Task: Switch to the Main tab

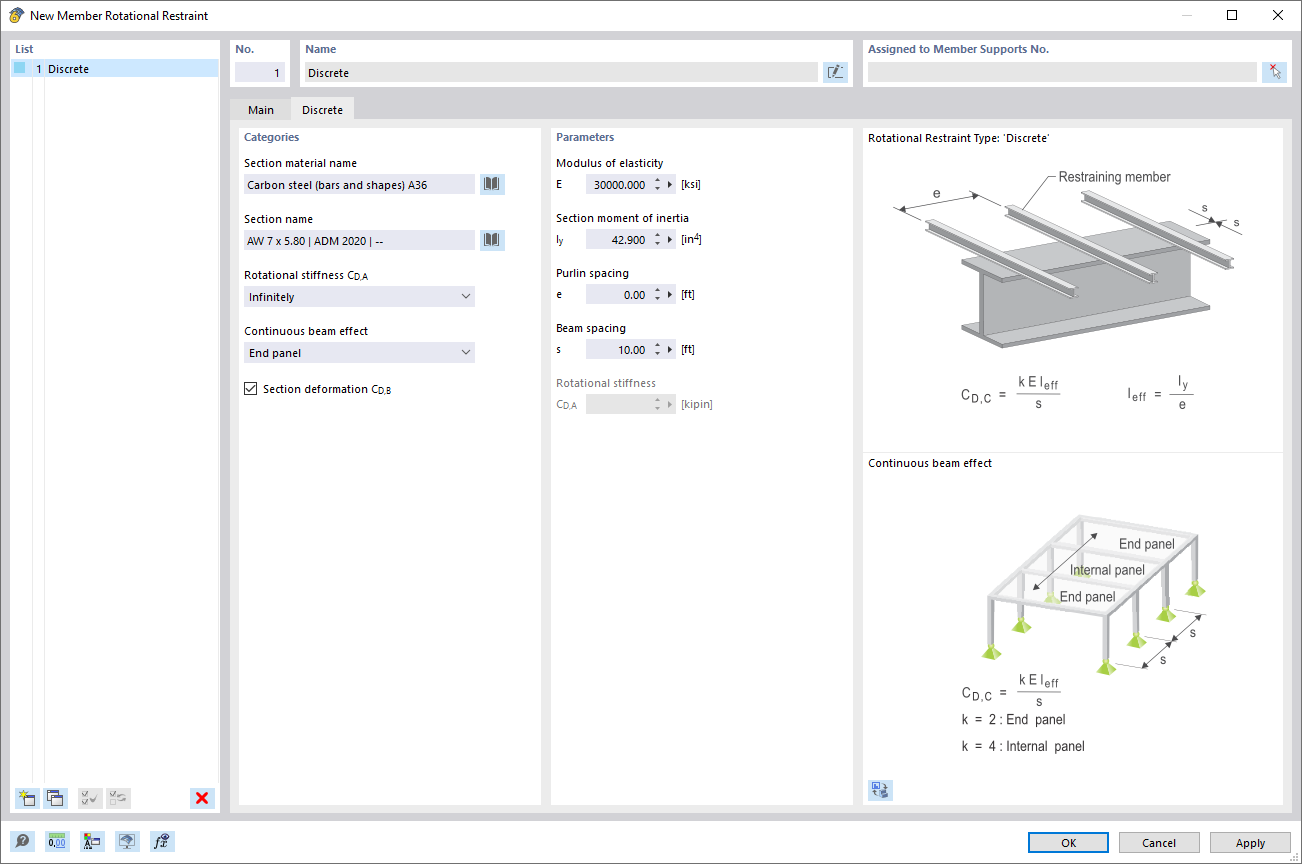Action: click(260, 110)
